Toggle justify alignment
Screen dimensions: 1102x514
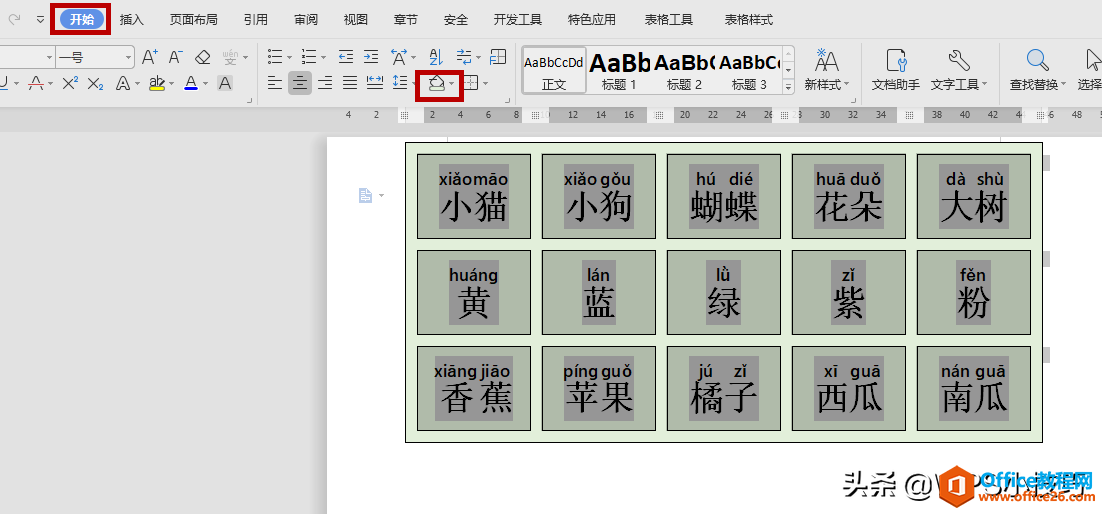350,84
